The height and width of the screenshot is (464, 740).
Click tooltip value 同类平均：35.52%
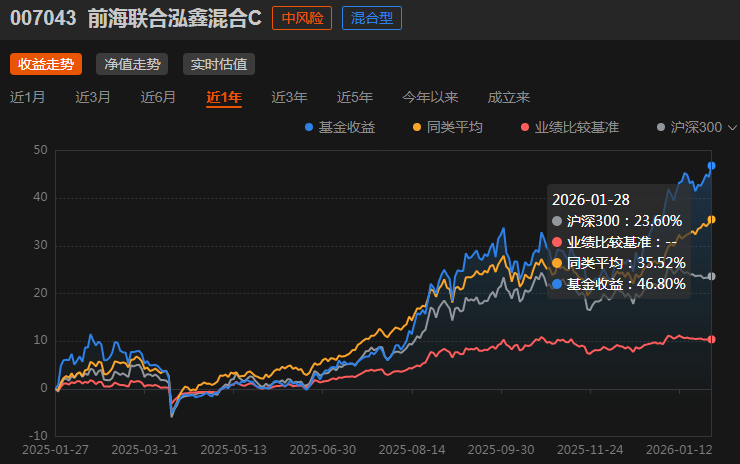pyautogui.click(x=619, y=263)
